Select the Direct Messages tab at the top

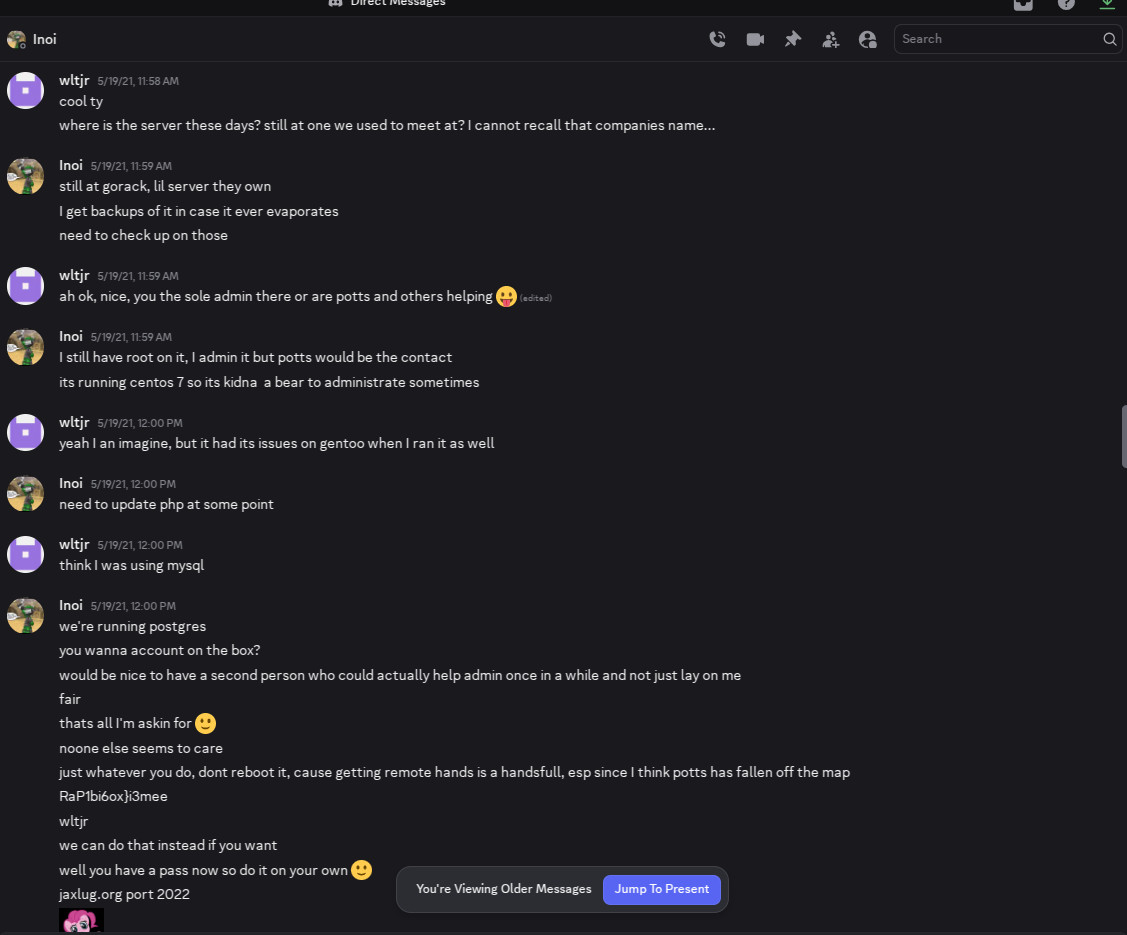(x=387, y=4)
